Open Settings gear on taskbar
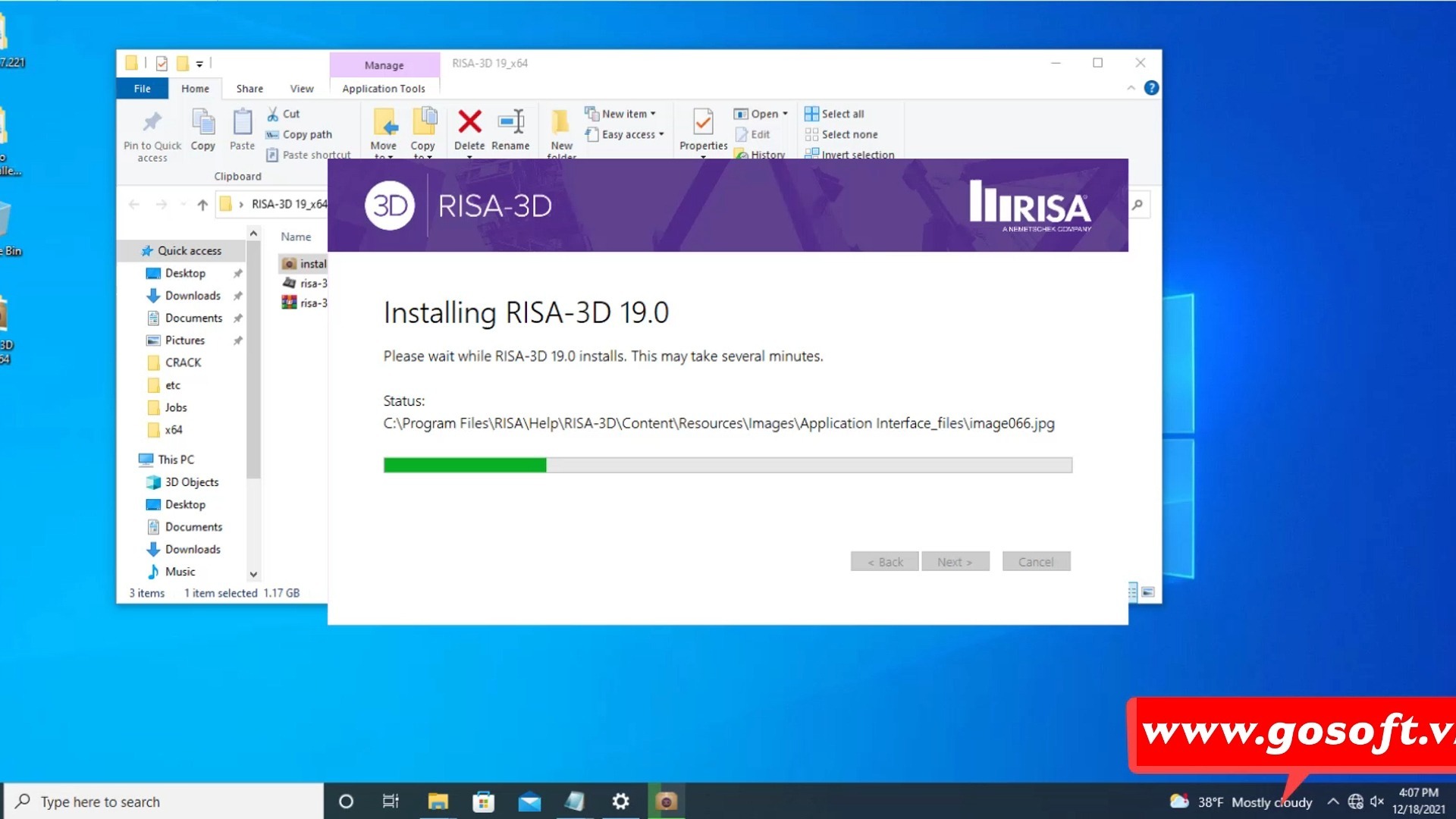The image size is (1456, 819). coord(620,802)
